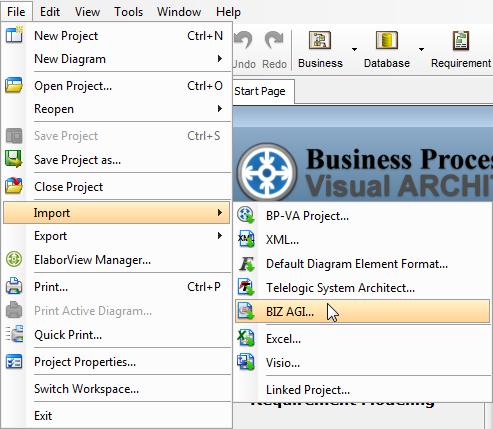Click the Ctrl+O shortcut text

point(205,86)
